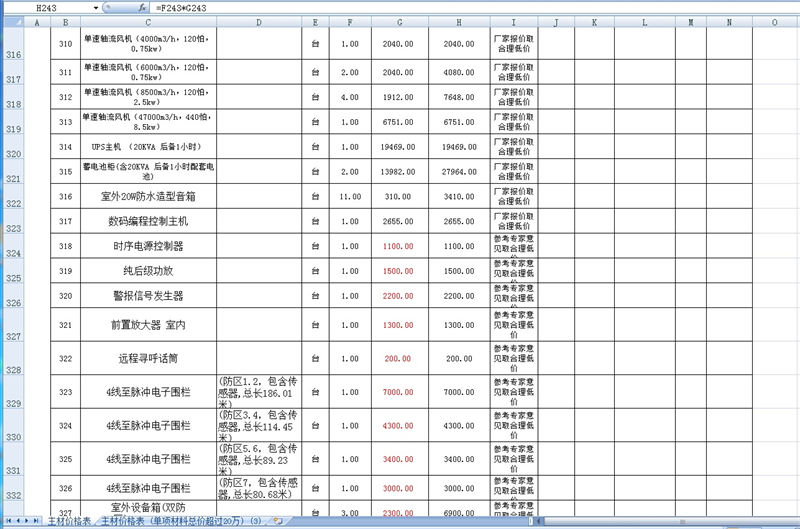This screenshot has width=800, height=529.
Task: Open the Name Box dropdown arrow
Action: pos(97,8)
